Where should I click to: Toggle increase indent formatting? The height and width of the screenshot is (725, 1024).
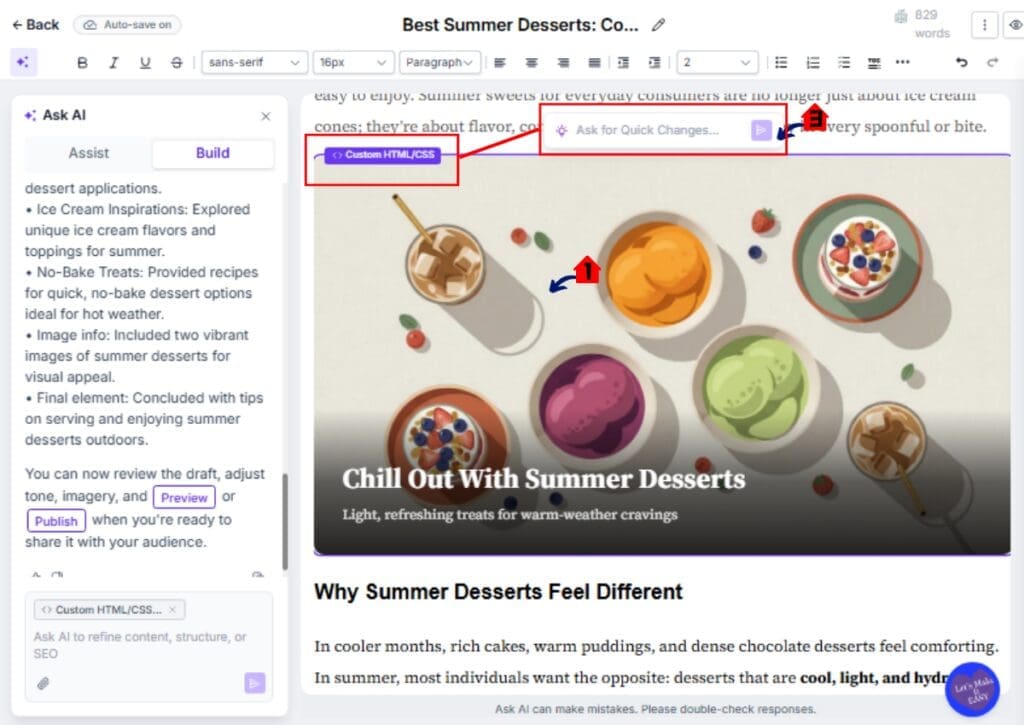pos(653,62)
